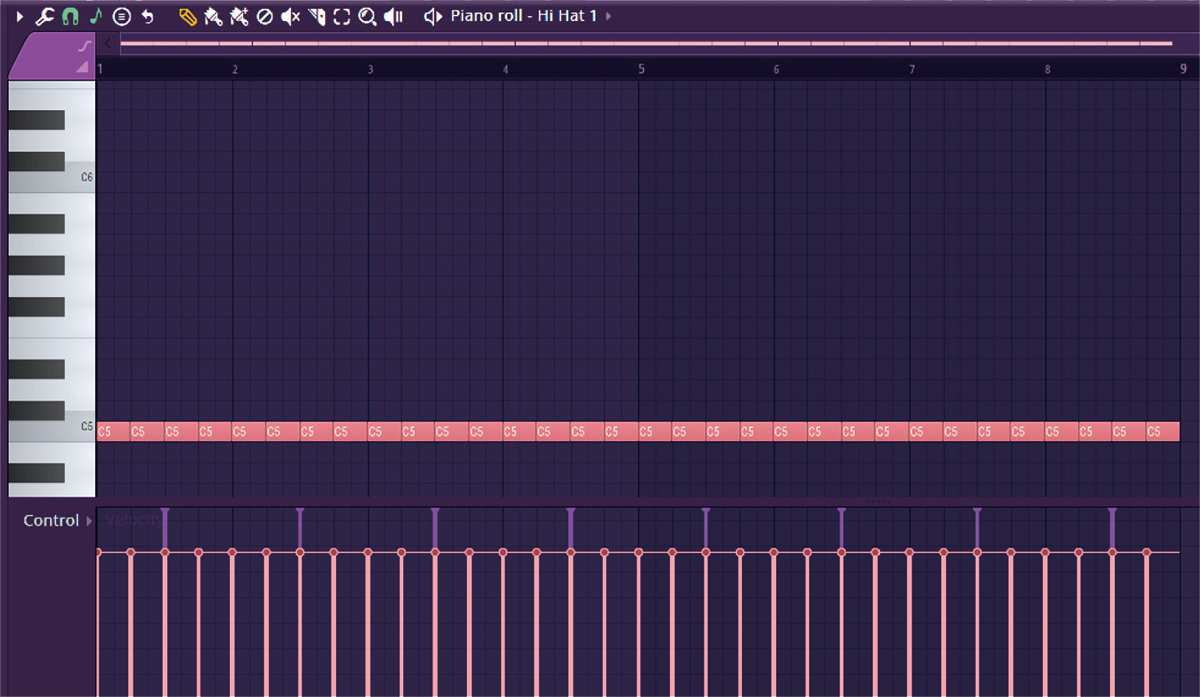Open the Tools wrench menu
Image resolution: width=1200 pixels, height=697 pixels.
point(44,15)
